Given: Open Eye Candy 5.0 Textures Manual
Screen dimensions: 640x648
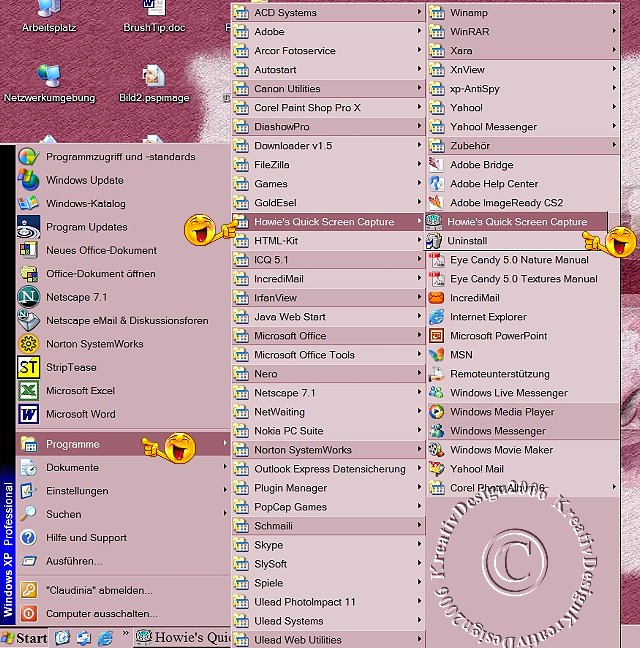Looking at the screenshot, I should (523, 279).
